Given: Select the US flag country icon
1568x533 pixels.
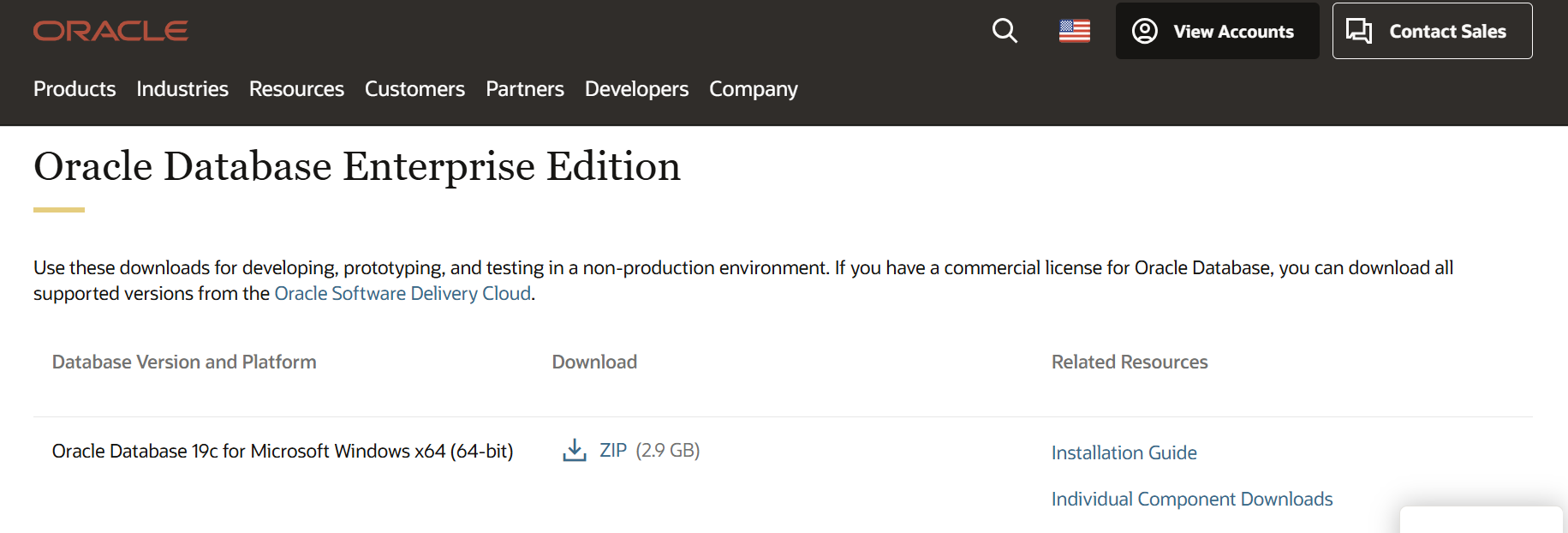Looking at the screenshot, I should (1075, 31).
